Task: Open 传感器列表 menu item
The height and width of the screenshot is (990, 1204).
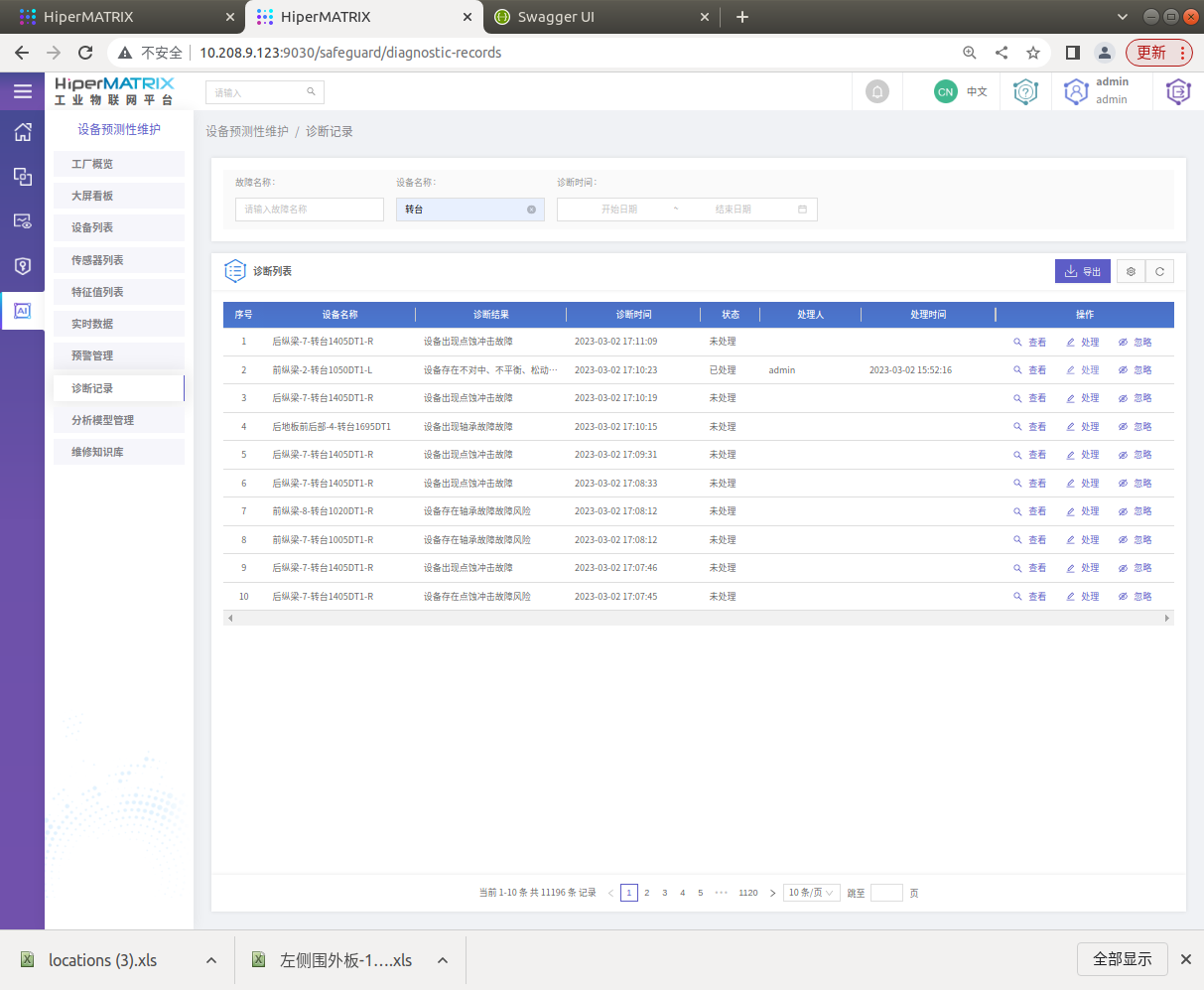Action: tap(119, 260)
